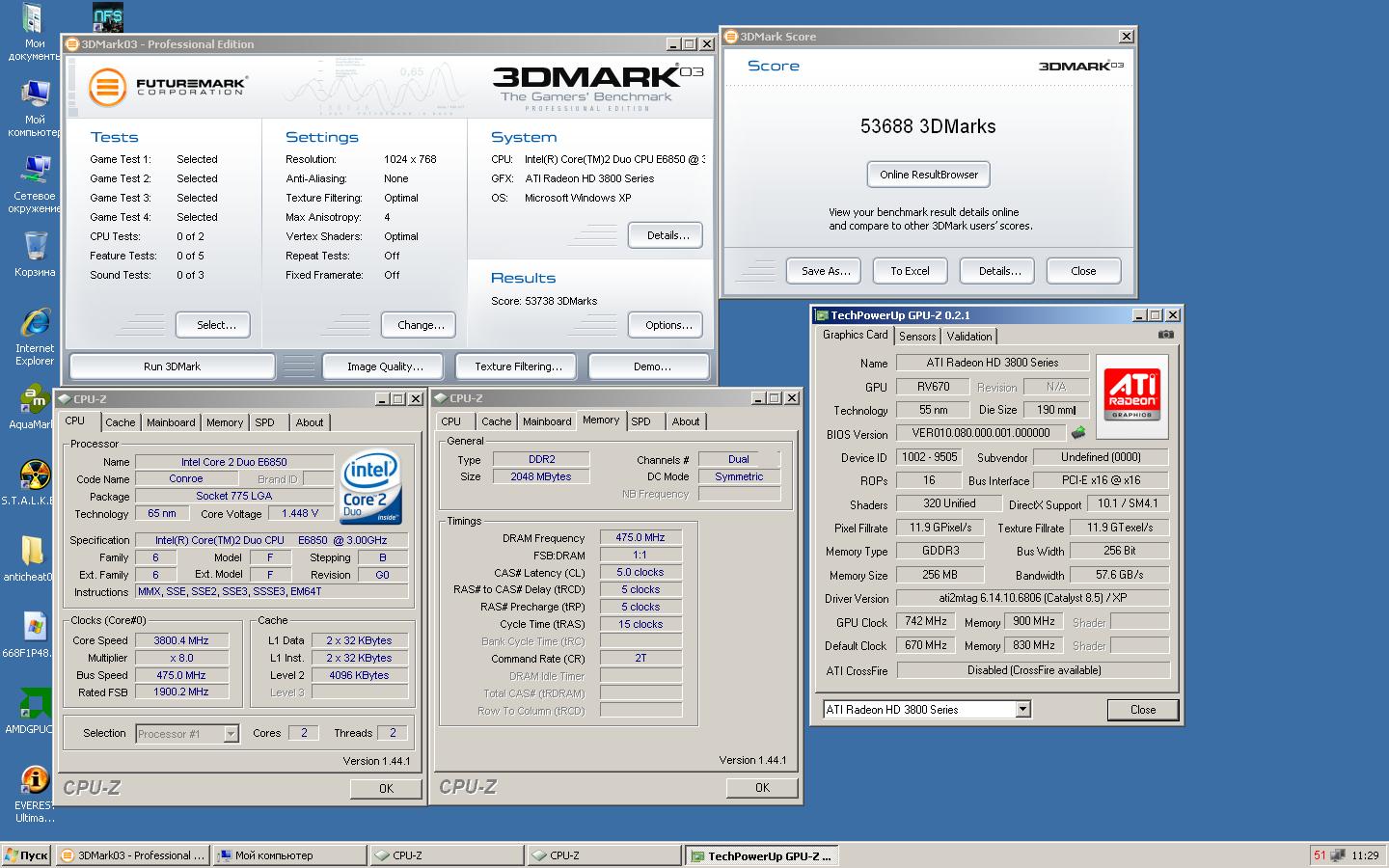Viewport: 1389px width, 868px height.
Task: Launch EVEREST Ultimate desktop shortcut
Action: point(35,794)
